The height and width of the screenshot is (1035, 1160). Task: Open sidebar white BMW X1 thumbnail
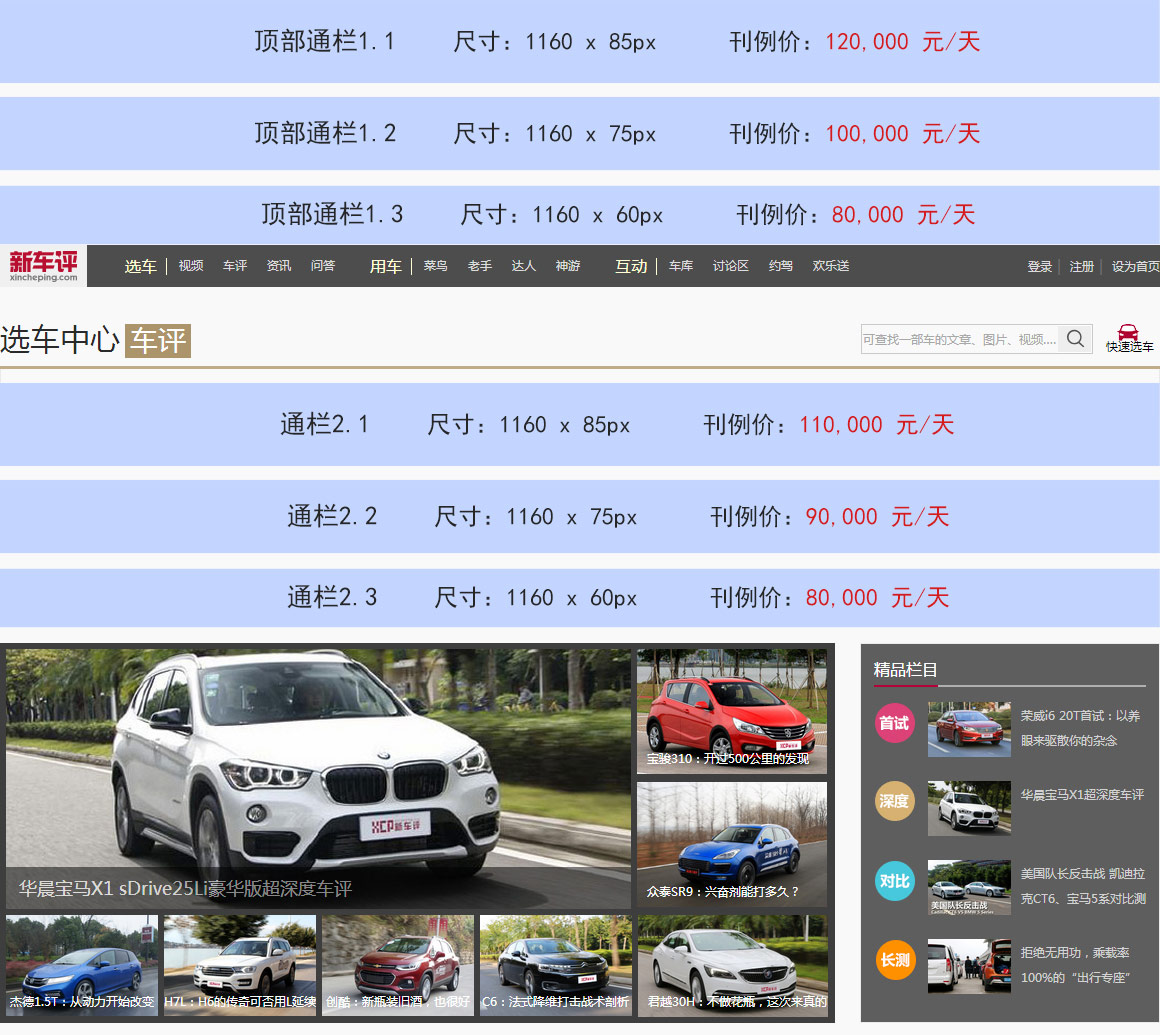point(969,809)
